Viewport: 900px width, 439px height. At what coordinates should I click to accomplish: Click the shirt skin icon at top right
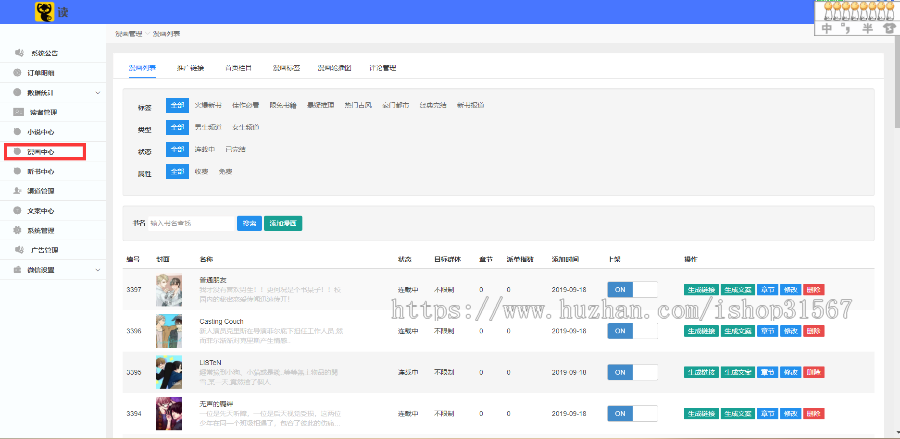[x=889, y=28]
